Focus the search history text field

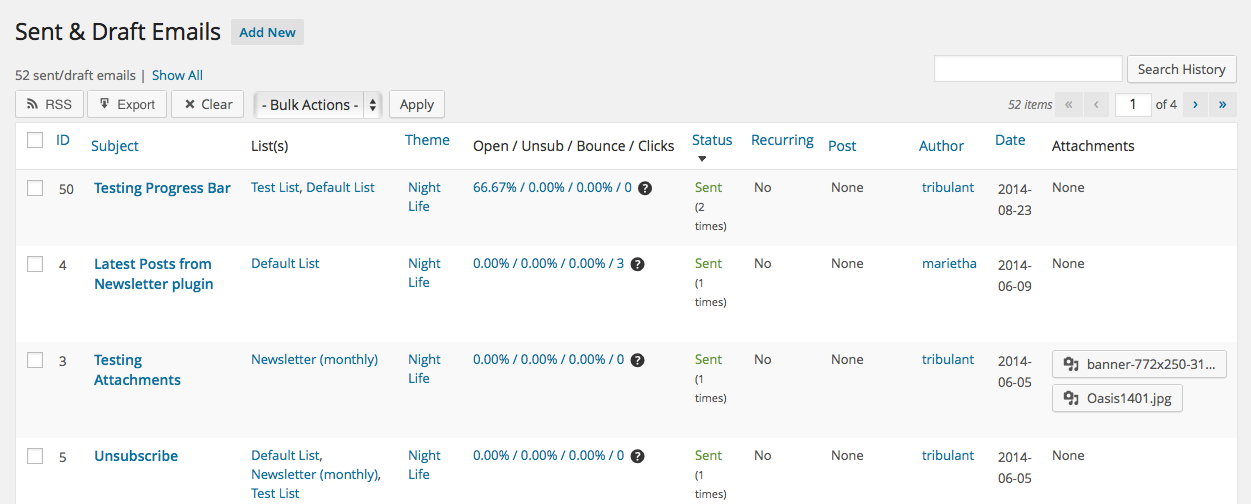point(1028,69)
